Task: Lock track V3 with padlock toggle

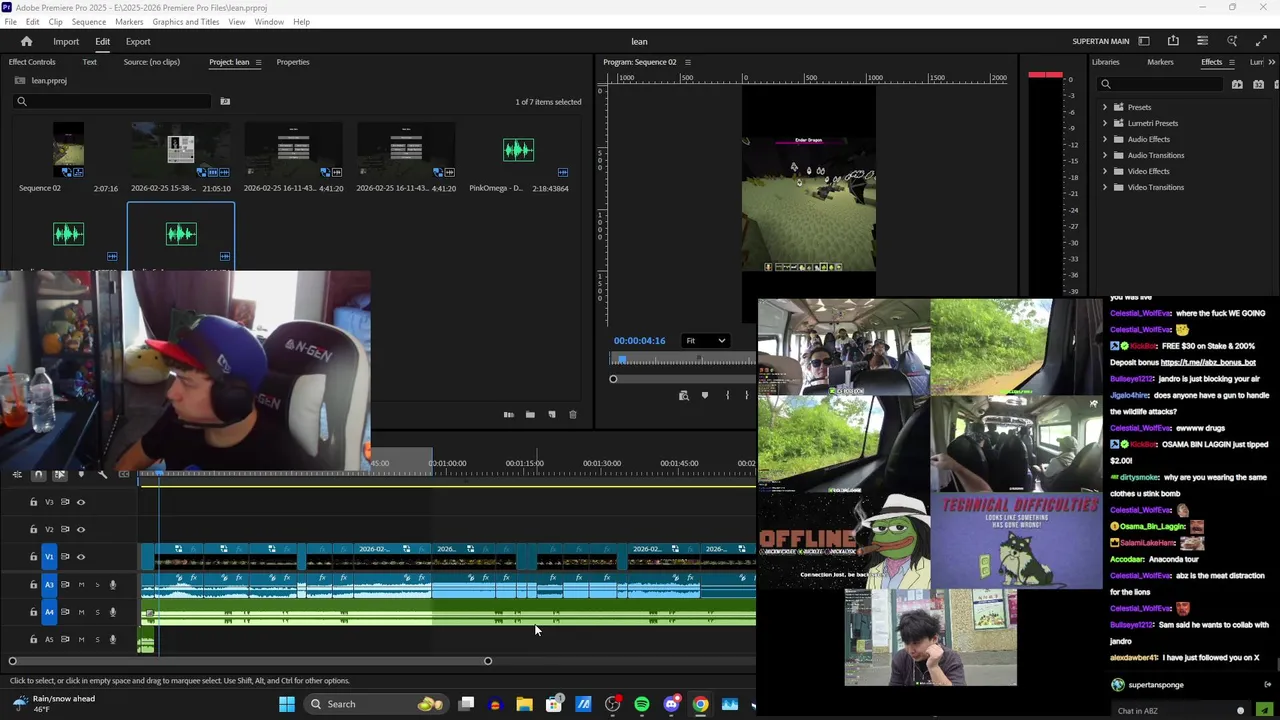Action: coord(33,502)
